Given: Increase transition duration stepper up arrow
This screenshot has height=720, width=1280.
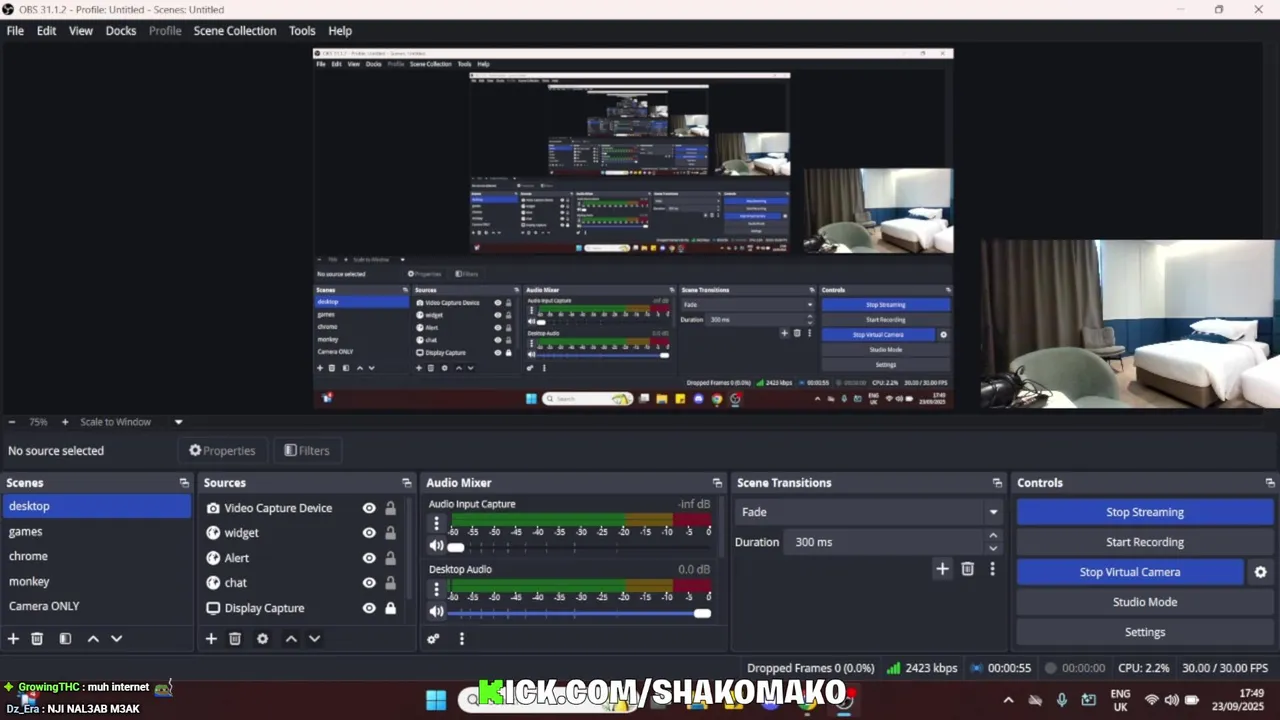Looking at the screenshot, I should 993,536.
